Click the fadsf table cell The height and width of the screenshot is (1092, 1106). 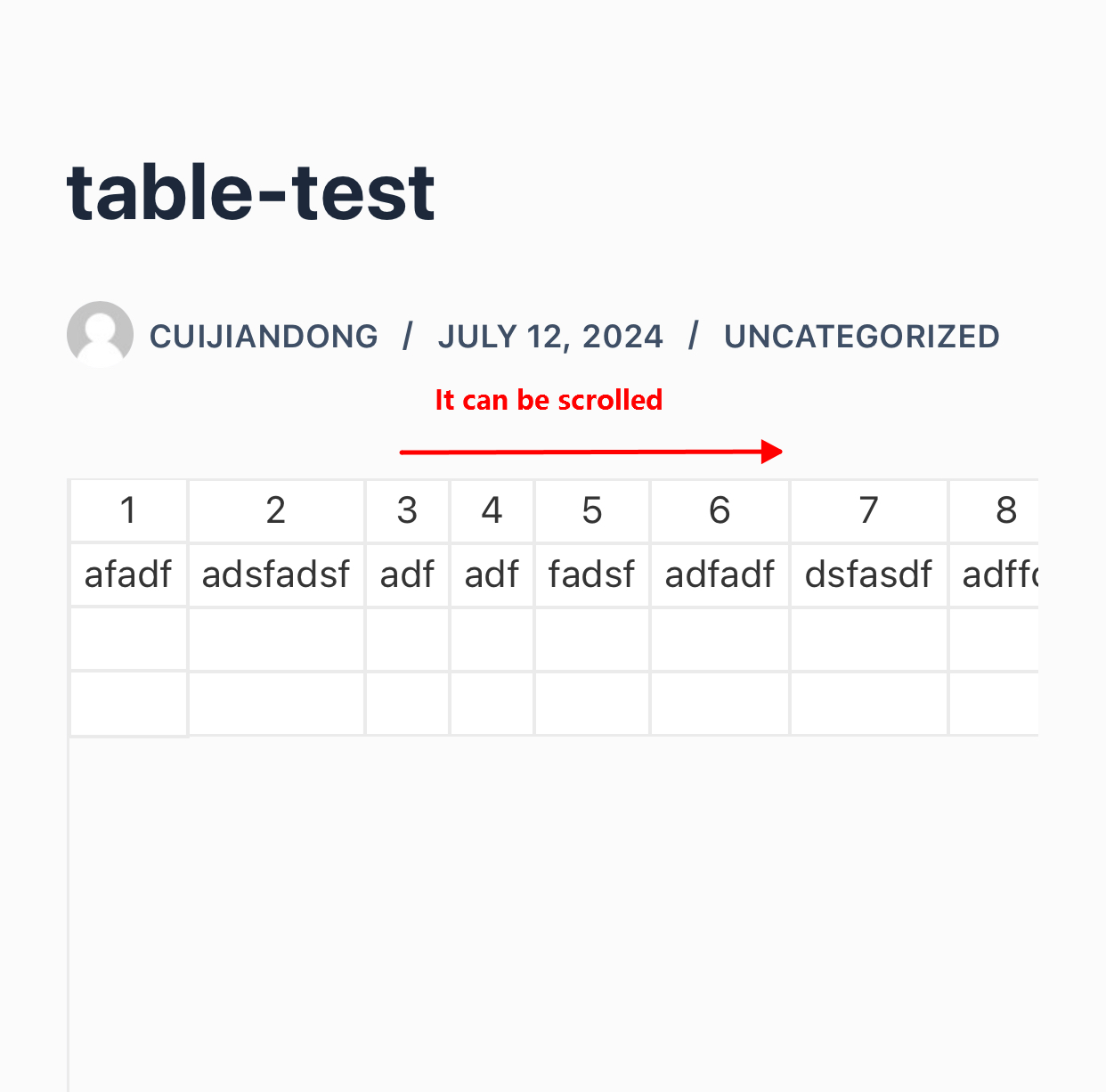tap(592, 575)
